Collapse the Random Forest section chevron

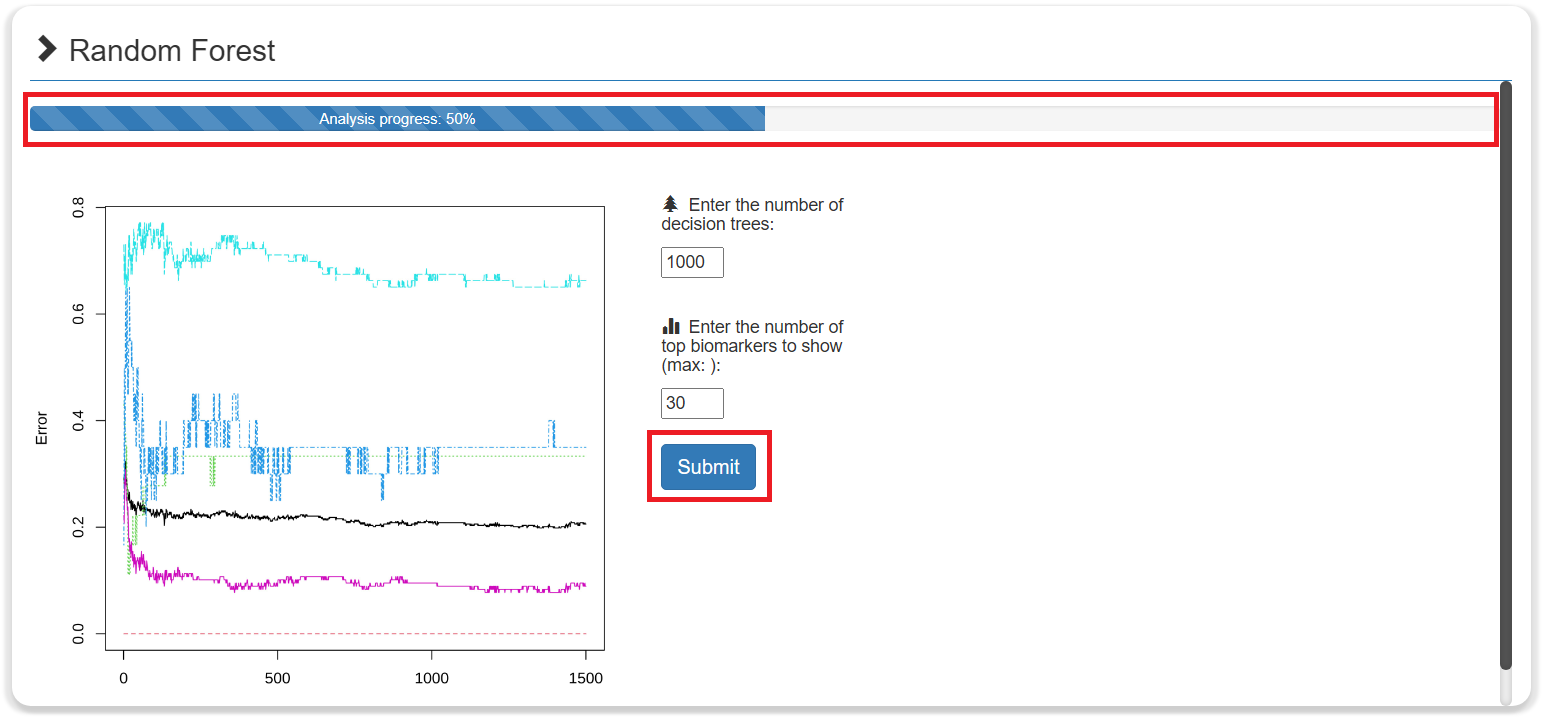point(47,49)
